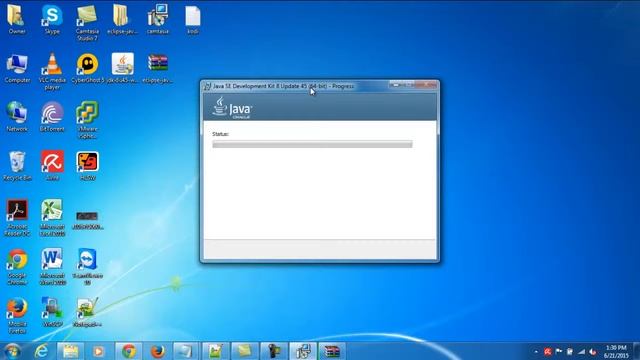Click the Java installer title bar icon
This screenshot has width=640, height=360.
(x=207, y=86)
